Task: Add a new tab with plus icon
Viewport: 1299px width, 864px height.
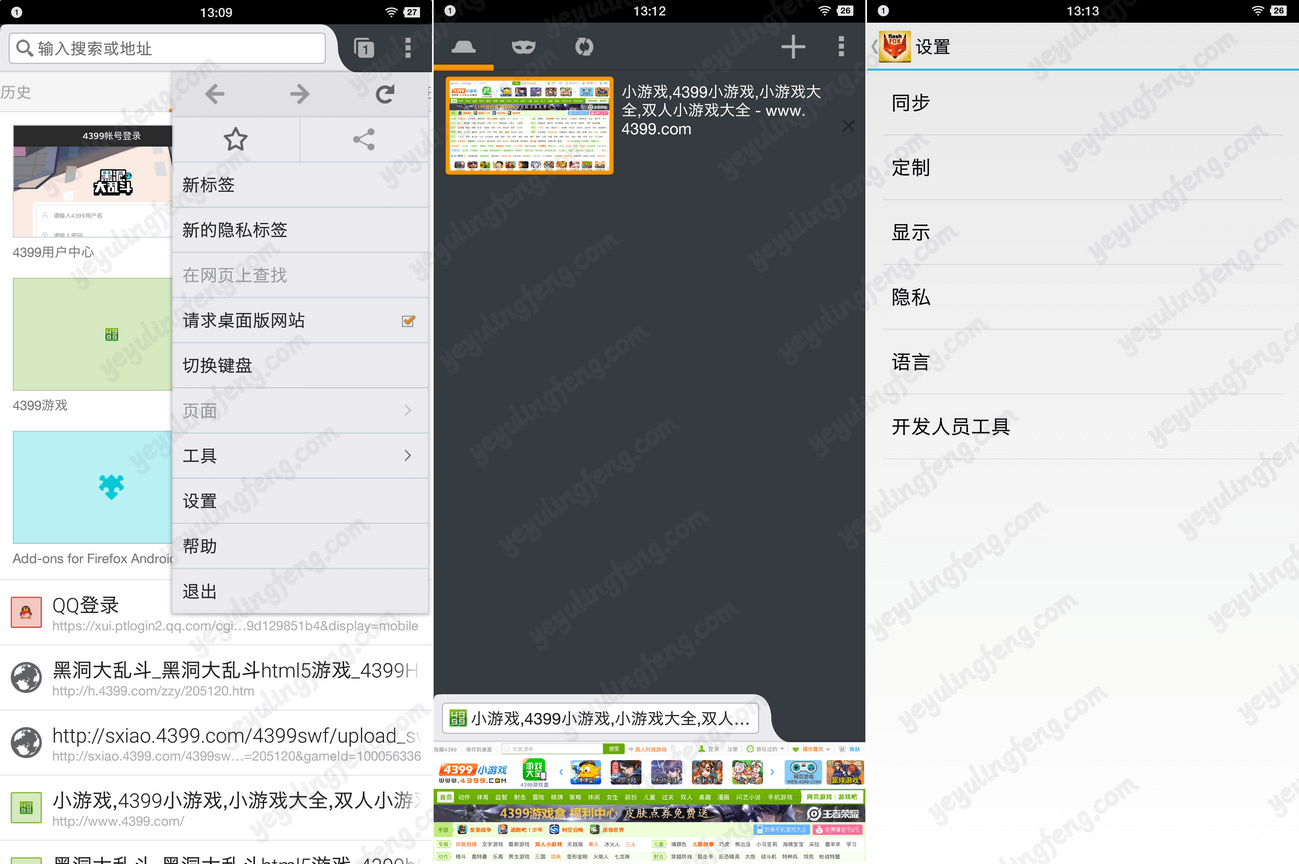Action: point(793,46)
